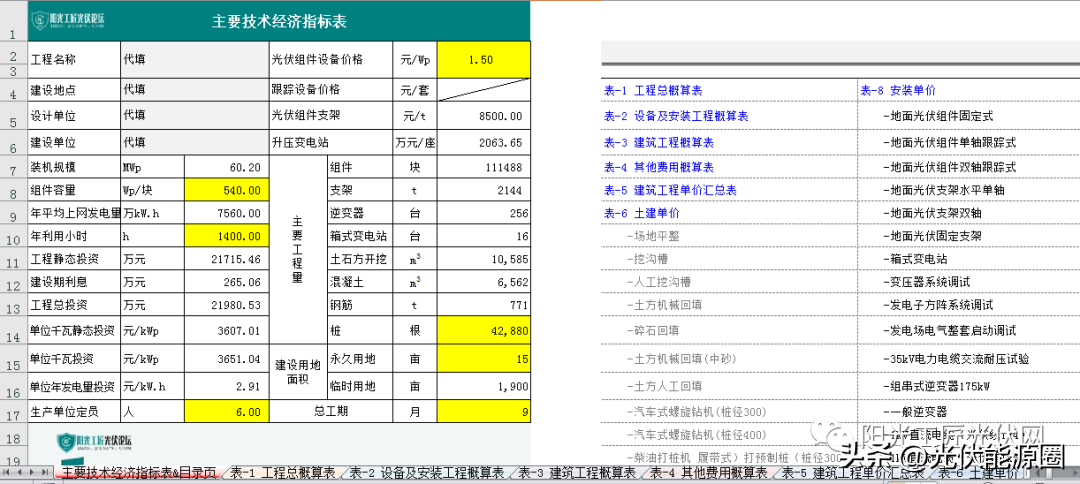The height and width of the screenshot is (484, 1080).
Task: Click the 主要工程量 merged label cell
Action: tap(297, 250)
